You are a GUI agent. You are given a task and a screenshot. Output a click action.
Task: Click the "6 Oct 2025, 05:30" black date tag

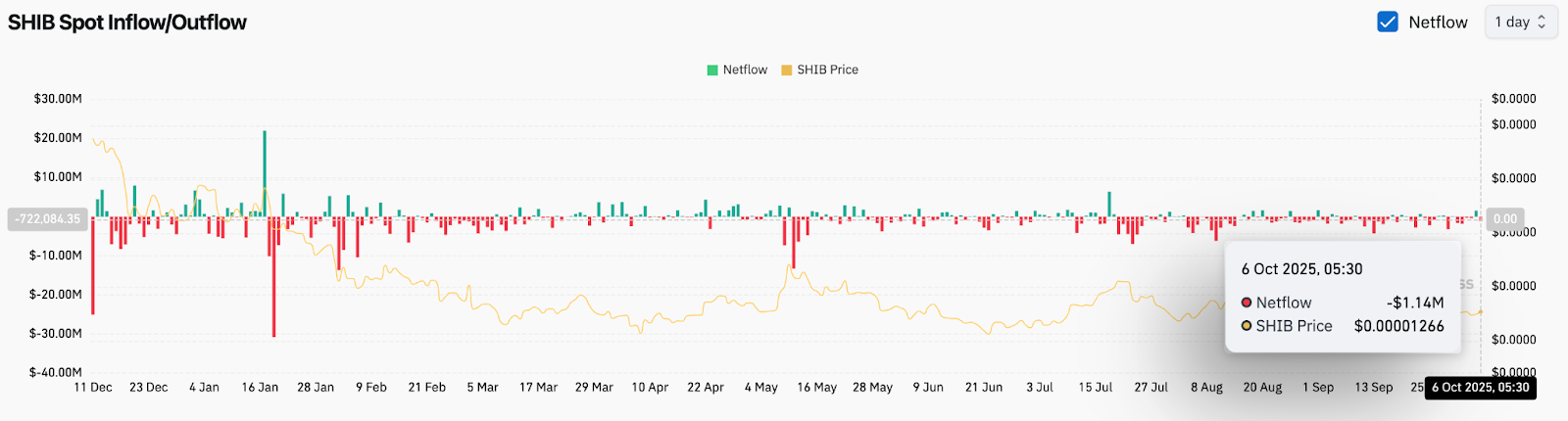[1480, 388]
